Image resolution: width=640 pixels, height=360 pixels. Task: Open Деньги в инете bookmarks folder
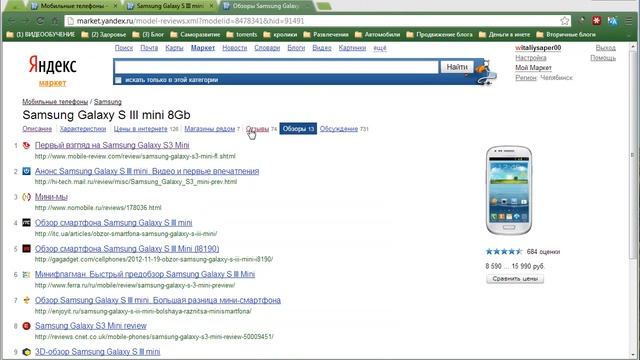[504, 35]
